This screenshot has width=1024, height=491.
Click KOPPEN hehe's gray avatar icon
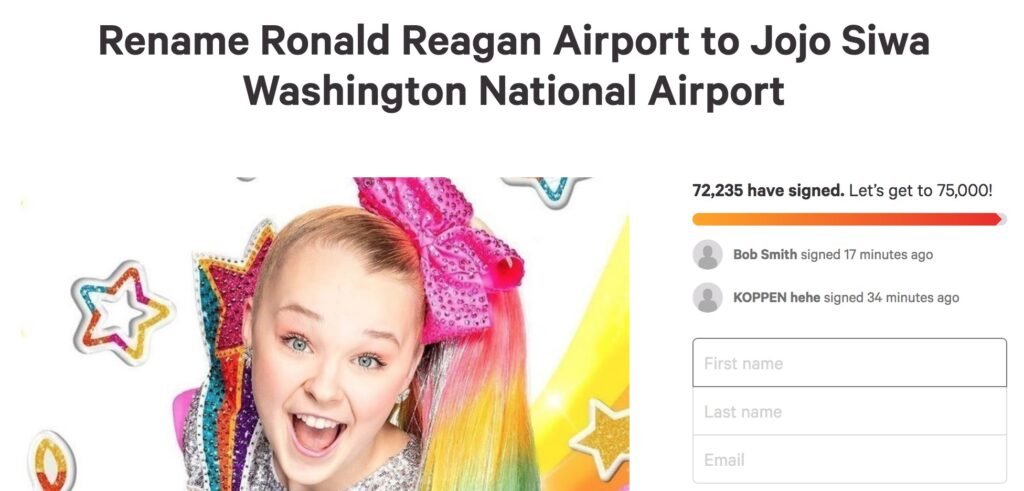pyautogui.click(x=707, y=297)
